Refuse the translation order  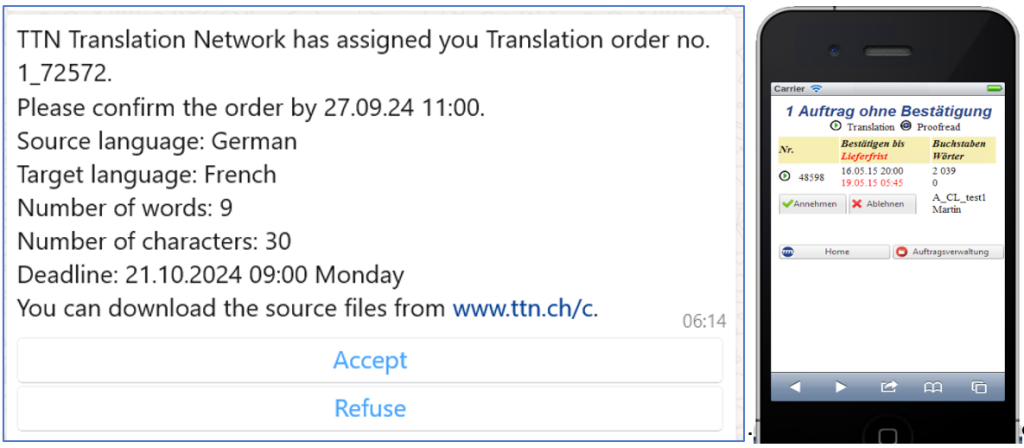point(369,408)
